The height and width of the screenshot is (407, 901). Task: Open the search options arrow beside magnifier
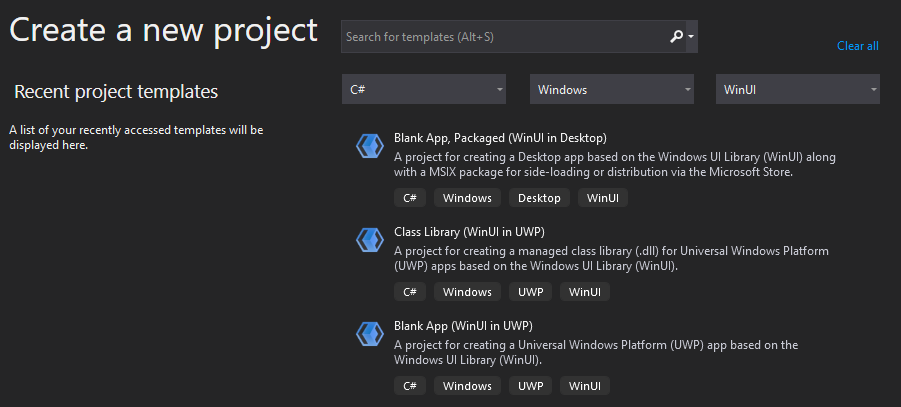coord(691,37)
